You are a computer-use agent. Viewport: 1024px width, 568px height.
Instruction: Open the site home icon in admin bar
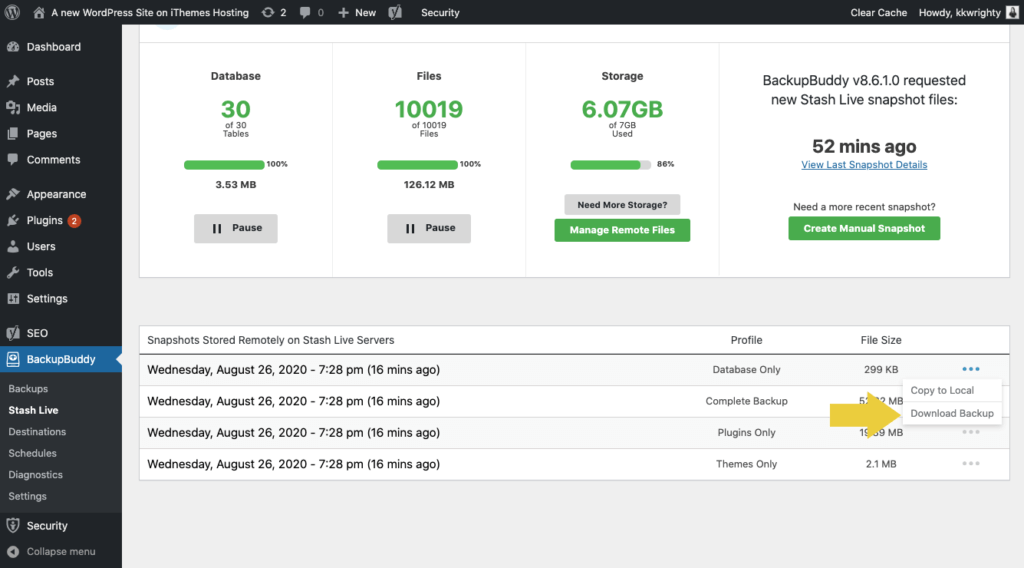point(39,12)
